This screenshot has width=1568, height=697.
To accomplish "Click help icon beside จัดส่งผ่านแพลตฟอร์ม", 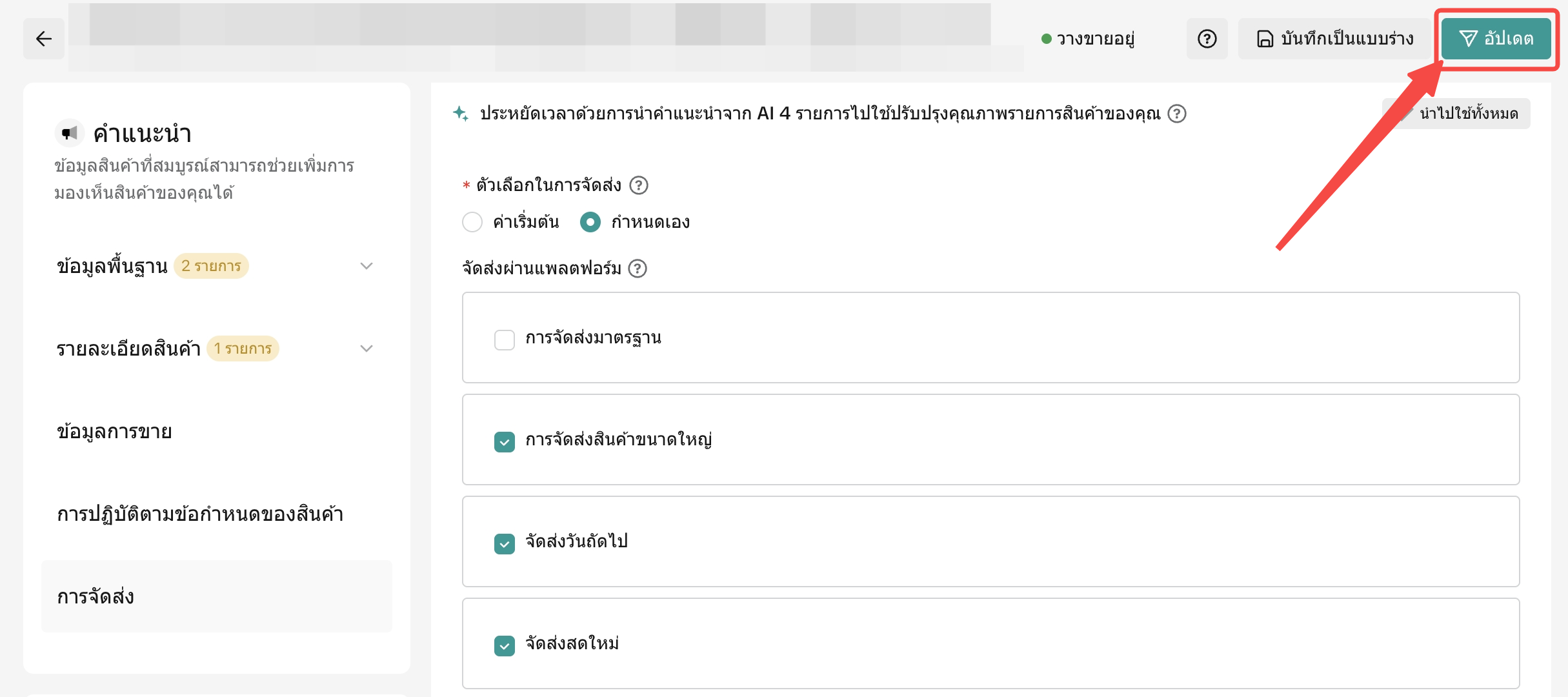I will pyautogui.click(x=638, y=268).
